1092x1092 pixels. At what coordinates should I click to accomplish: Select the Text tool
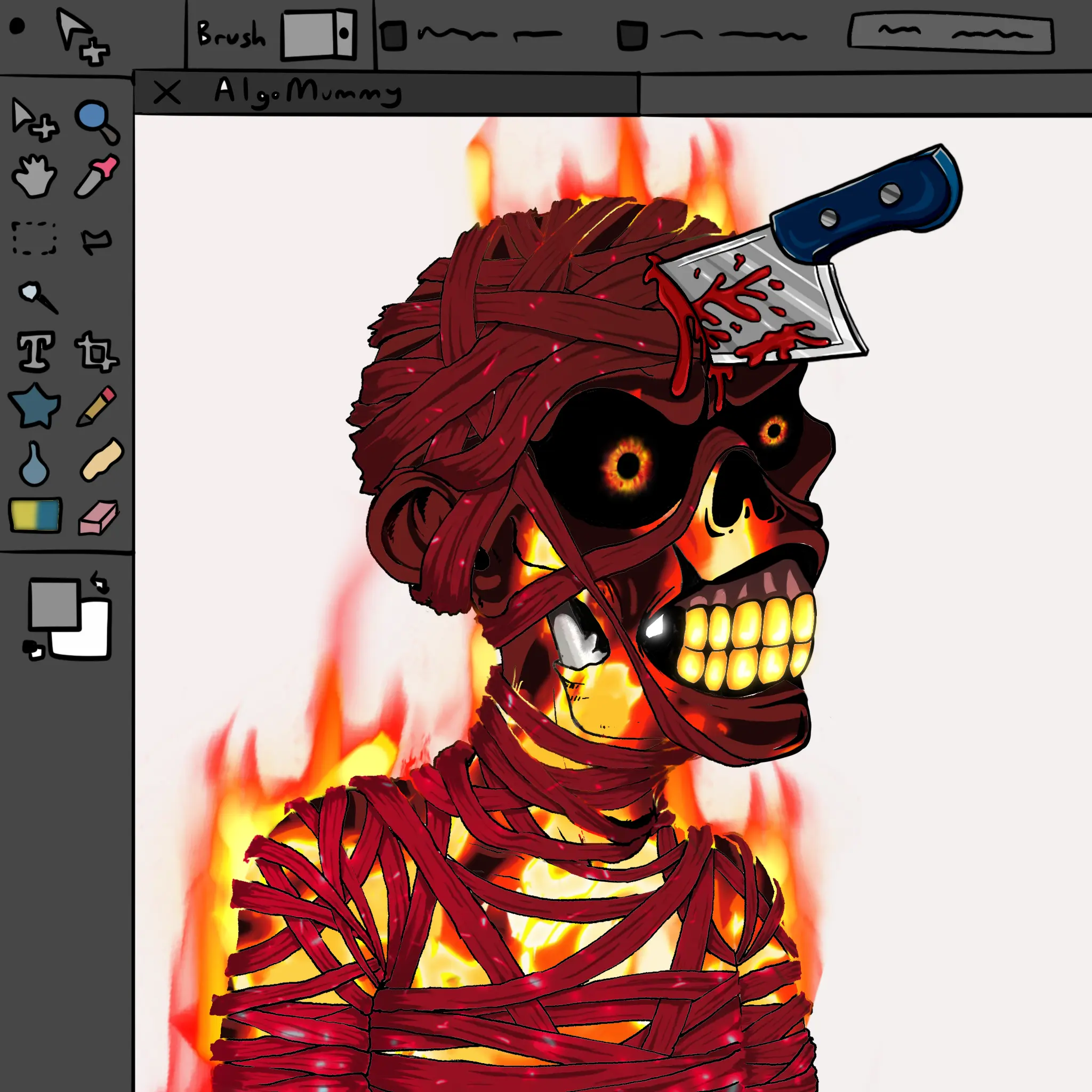(x=36, y=351)
